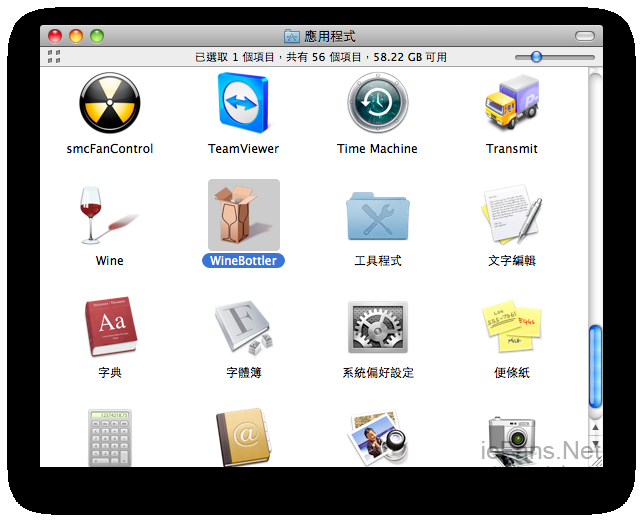
Task: Click the scroll up arrow
Action: 595,427
